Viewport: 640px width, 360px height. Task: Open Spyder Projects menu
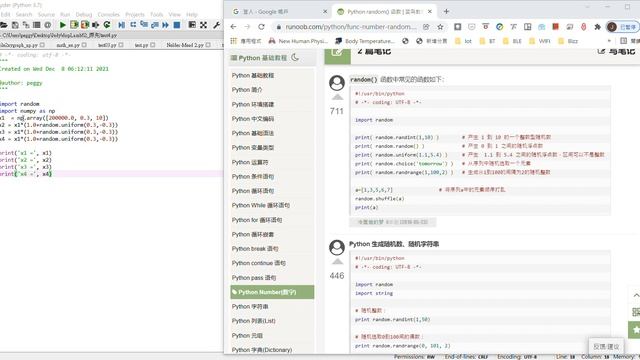click(135, 14)
